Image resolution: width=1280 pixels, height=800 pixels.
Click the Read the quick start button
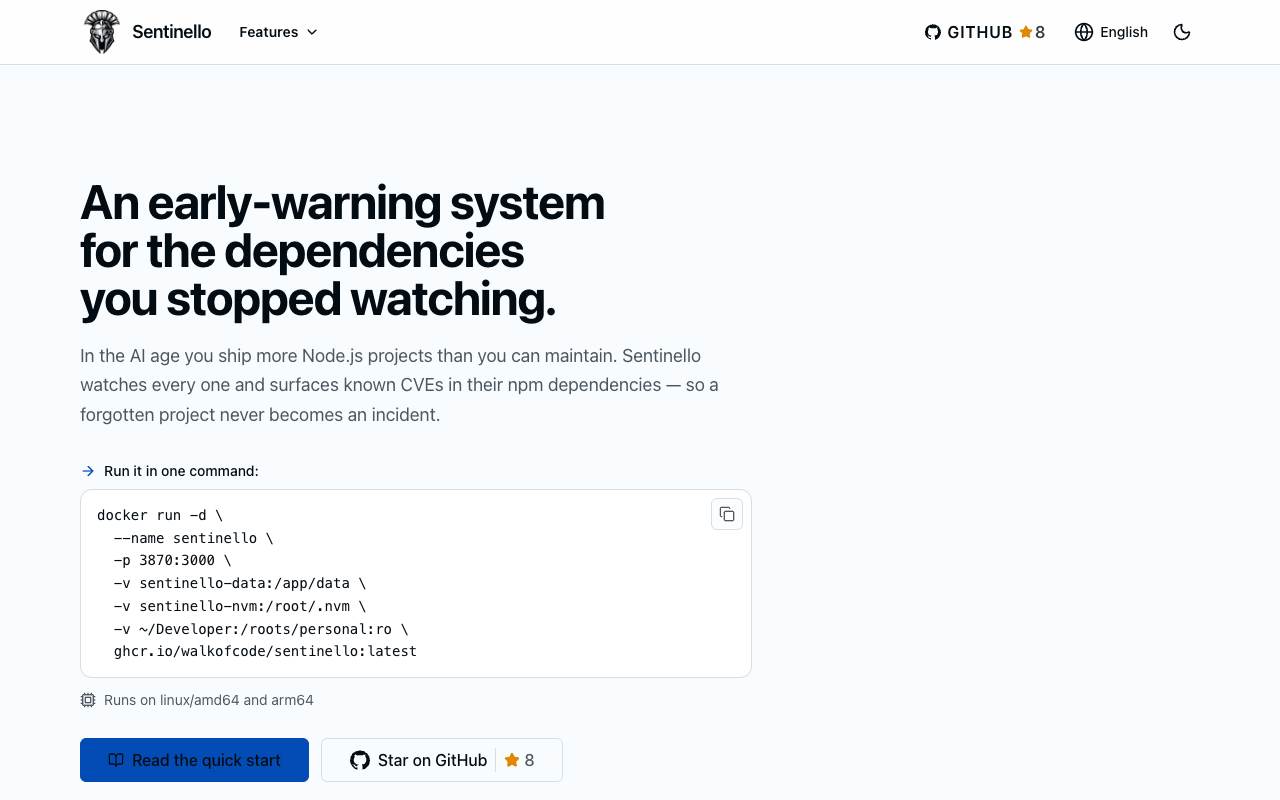coord(194,760)
